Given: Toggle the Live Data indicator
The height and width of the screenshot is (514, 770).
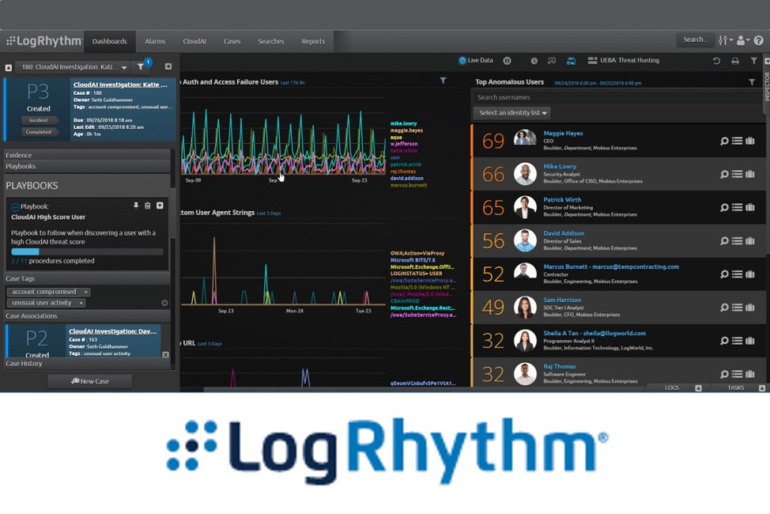Looking at the screenshot, I should (463, 61).
